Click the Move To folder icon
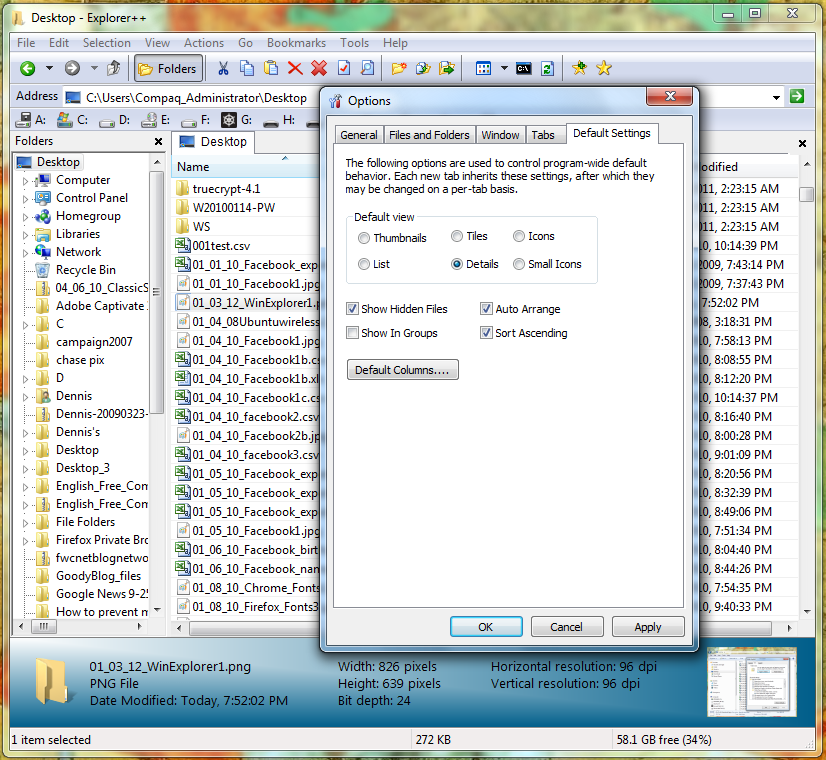 pos(447,68)
